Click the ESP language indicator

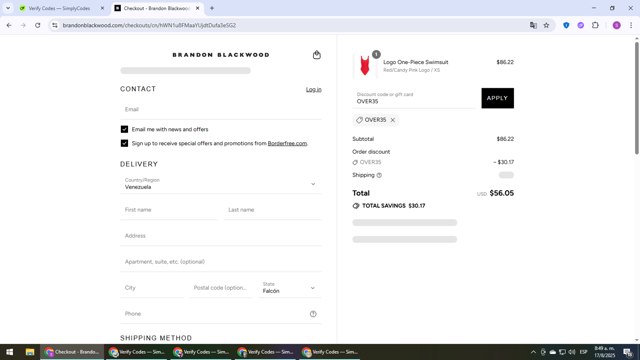coord(584,352)
